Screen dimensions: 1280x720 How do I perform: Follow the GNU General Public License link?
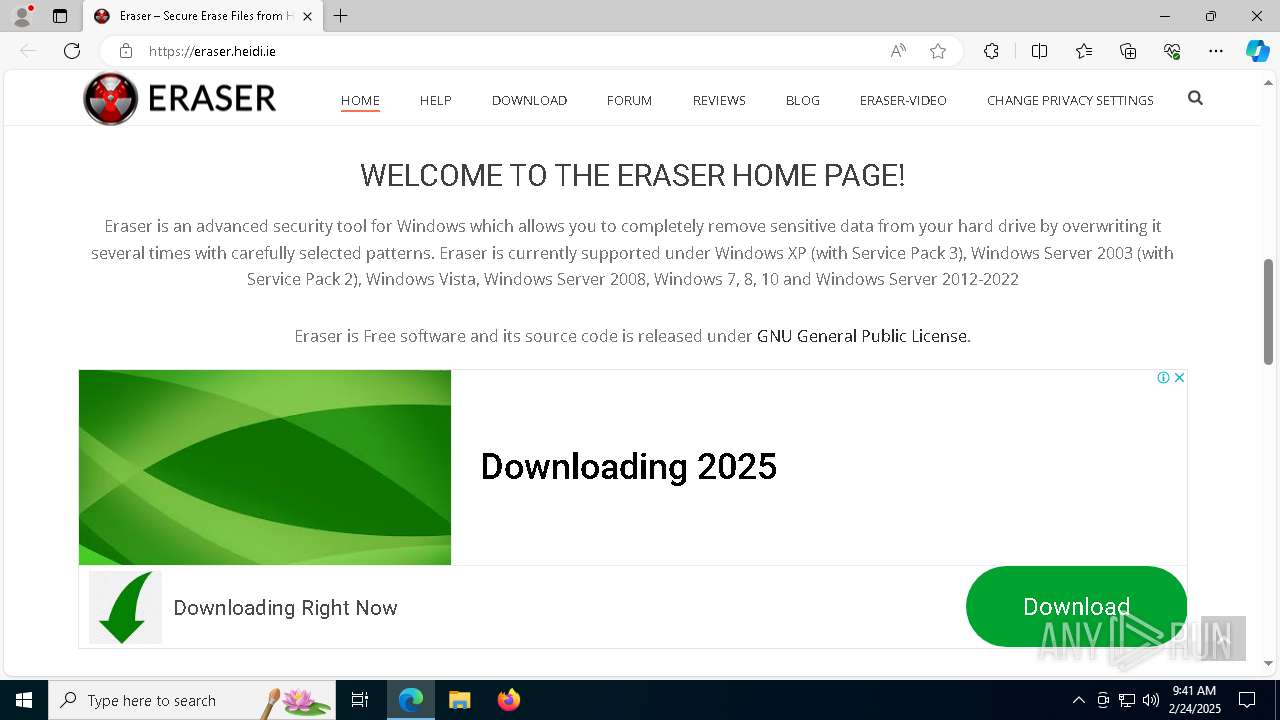(863, 336)
